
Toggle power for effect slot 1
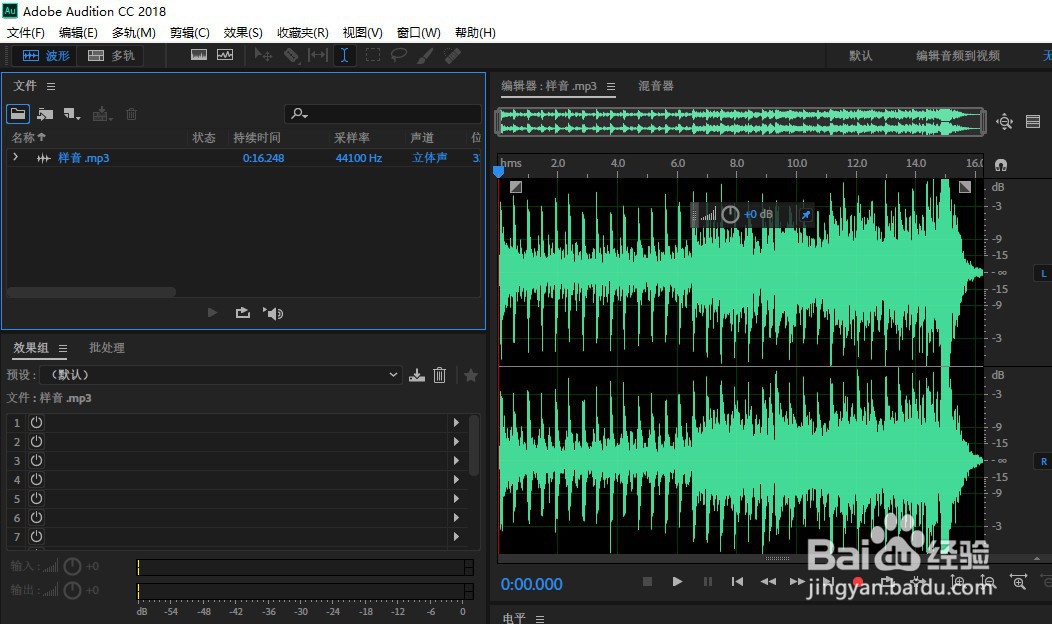36,422
